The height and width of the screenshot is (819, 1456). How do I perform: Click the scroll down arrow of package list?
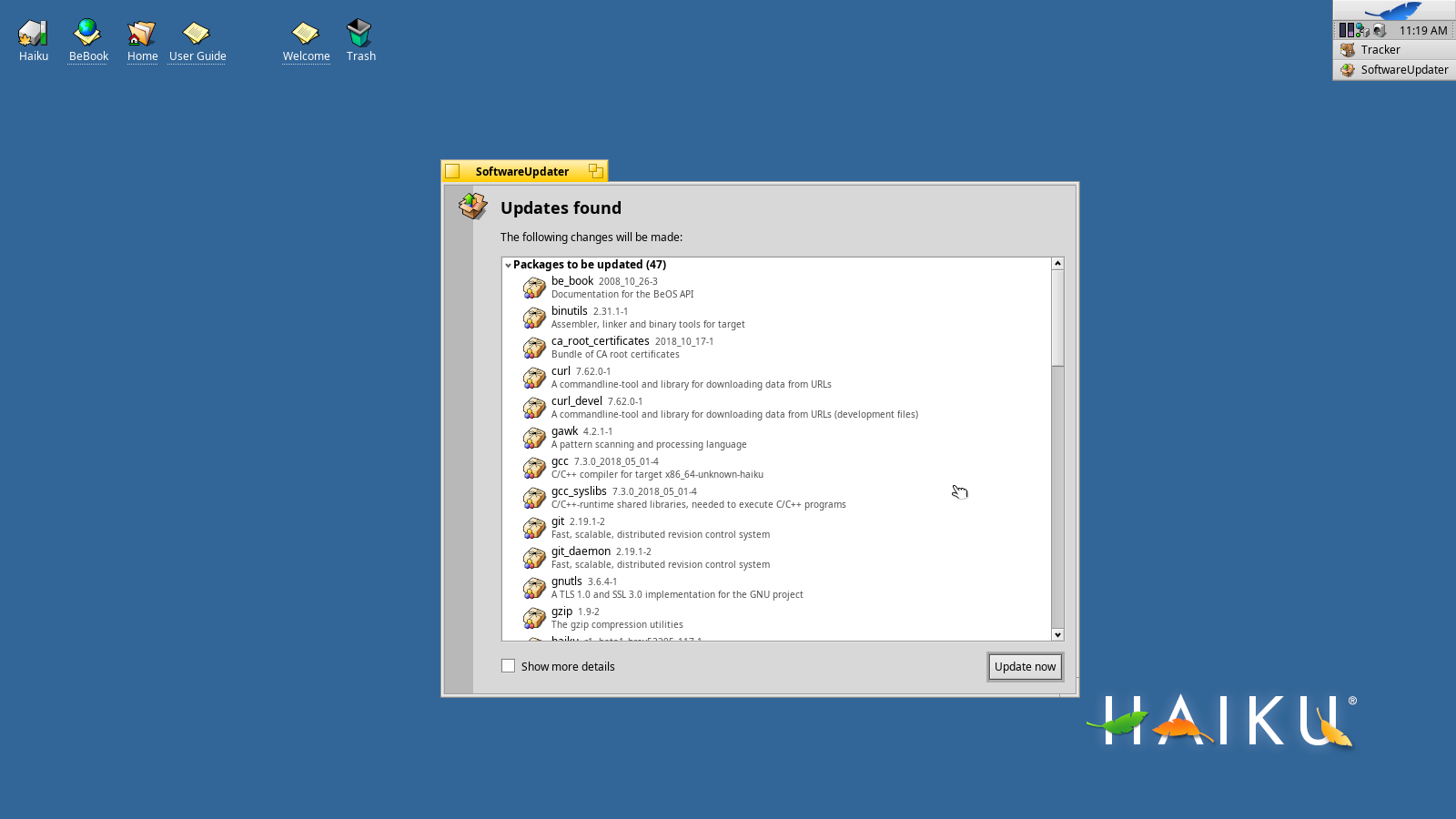pyautogui.click(x=1057, y=634)
